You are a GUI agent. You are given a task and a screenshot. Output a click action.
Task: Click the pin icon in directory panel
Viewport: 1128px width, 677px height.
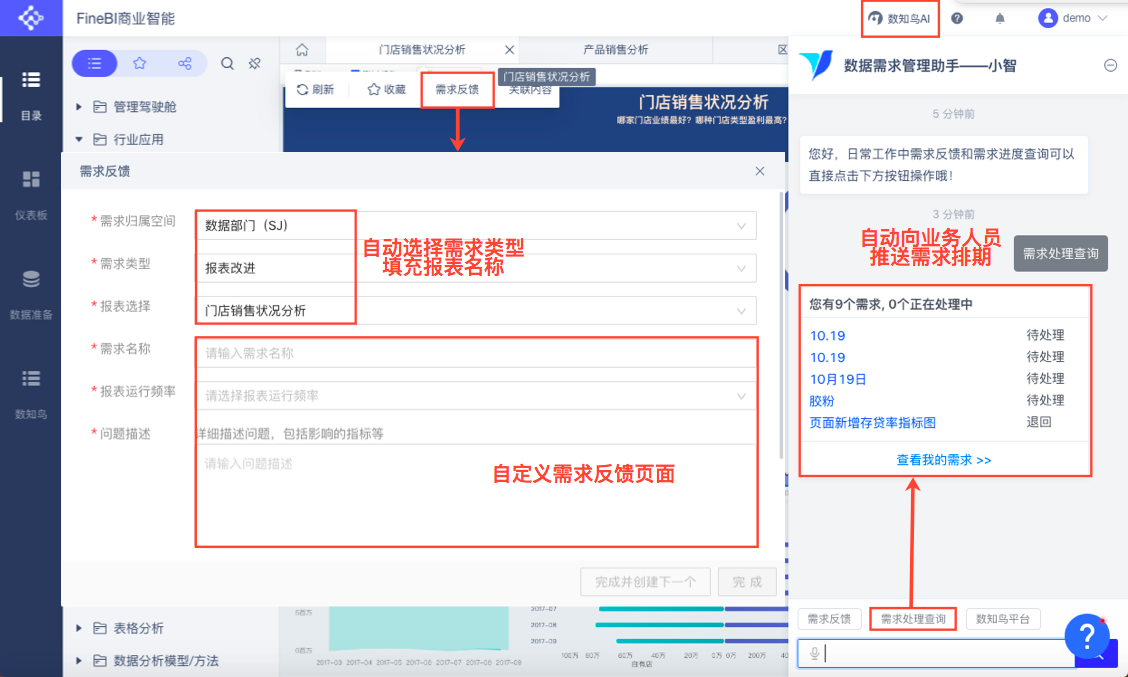click(255, 63)
